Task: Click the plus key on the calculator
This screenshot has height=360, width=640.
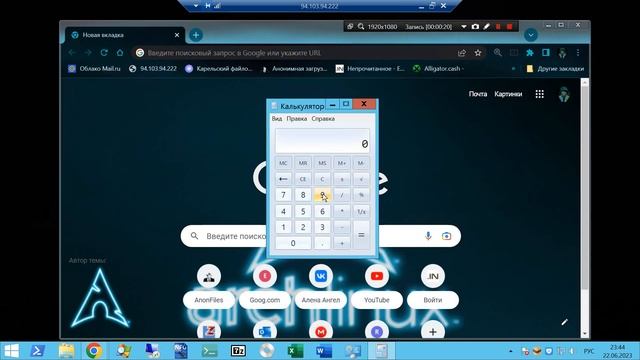Action: pos(342,243)
